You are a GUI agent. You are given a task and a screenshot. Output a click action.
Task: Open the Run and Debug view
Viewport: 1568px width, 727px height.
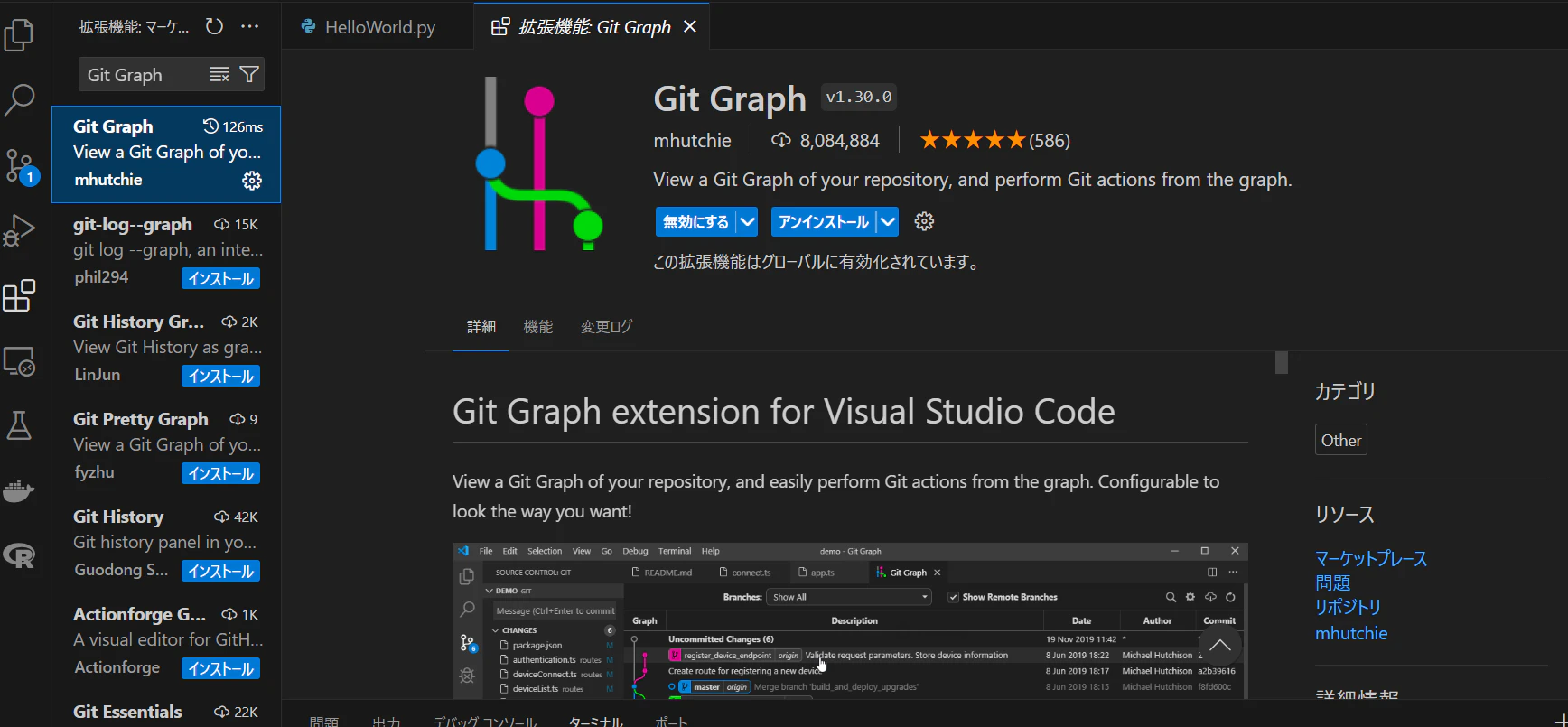pyautogui.click(x=19, y=230)
